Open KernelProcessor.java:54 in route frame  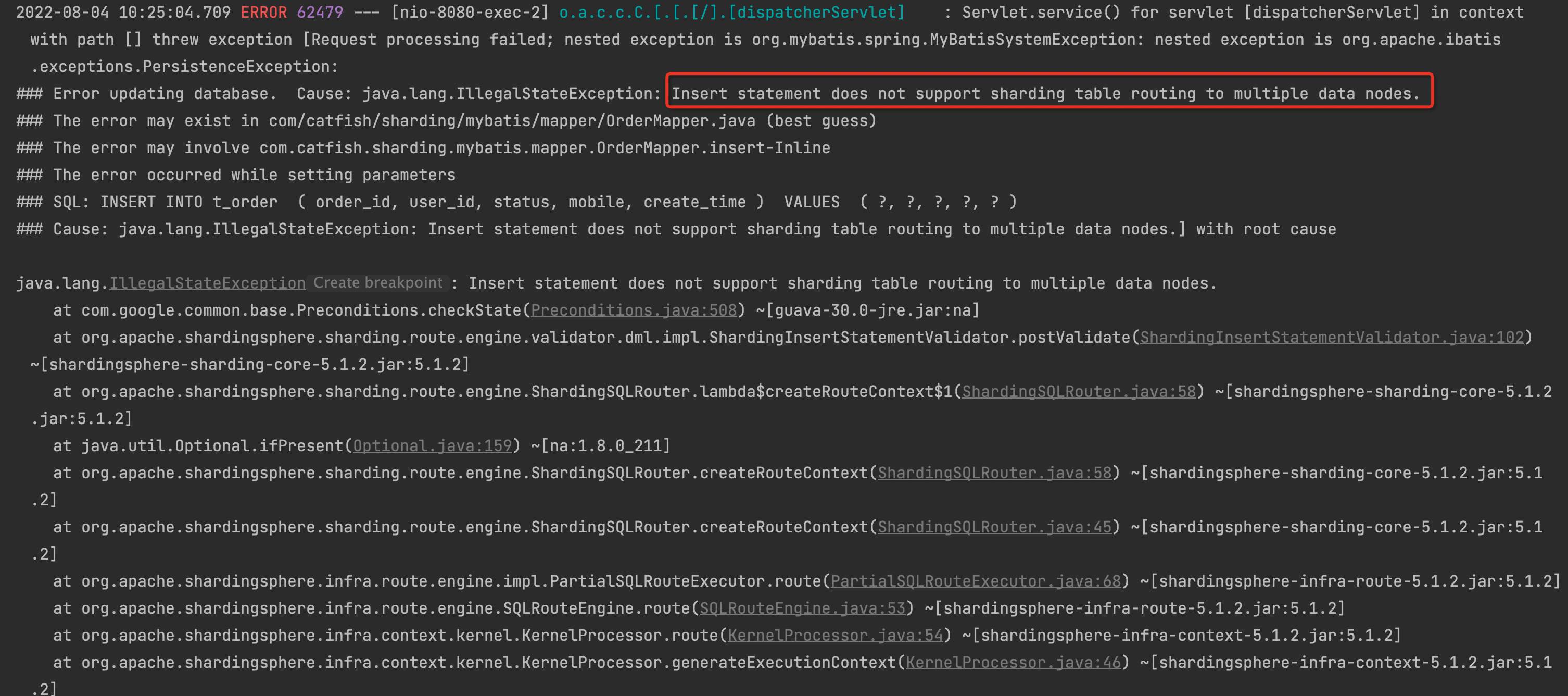coord(835,635)
